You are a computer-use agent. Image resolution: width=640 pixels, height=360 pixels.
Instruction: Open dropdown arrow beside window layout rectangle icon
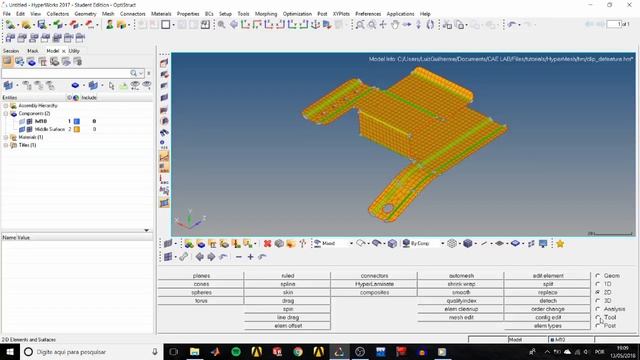click(x=173, y=25)
